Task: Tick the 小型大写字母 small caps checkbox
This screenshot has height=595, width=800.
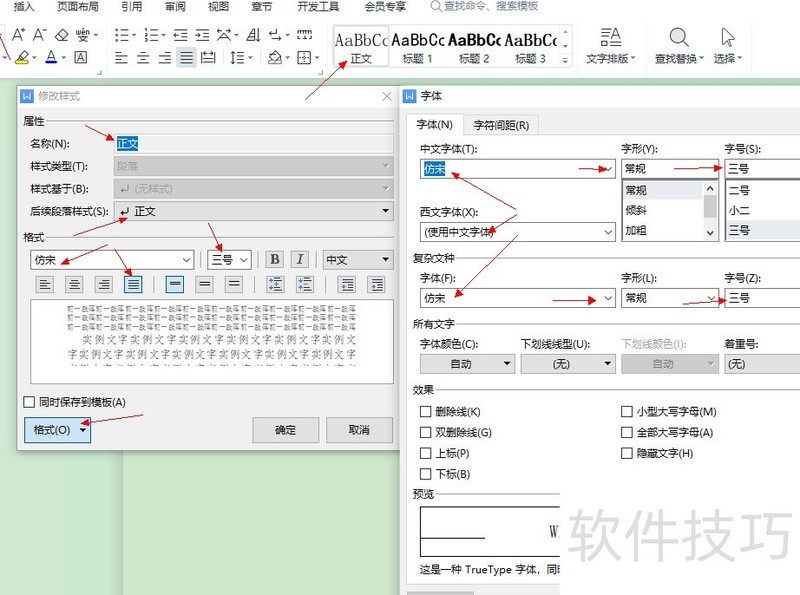Action: pos(627,412)
